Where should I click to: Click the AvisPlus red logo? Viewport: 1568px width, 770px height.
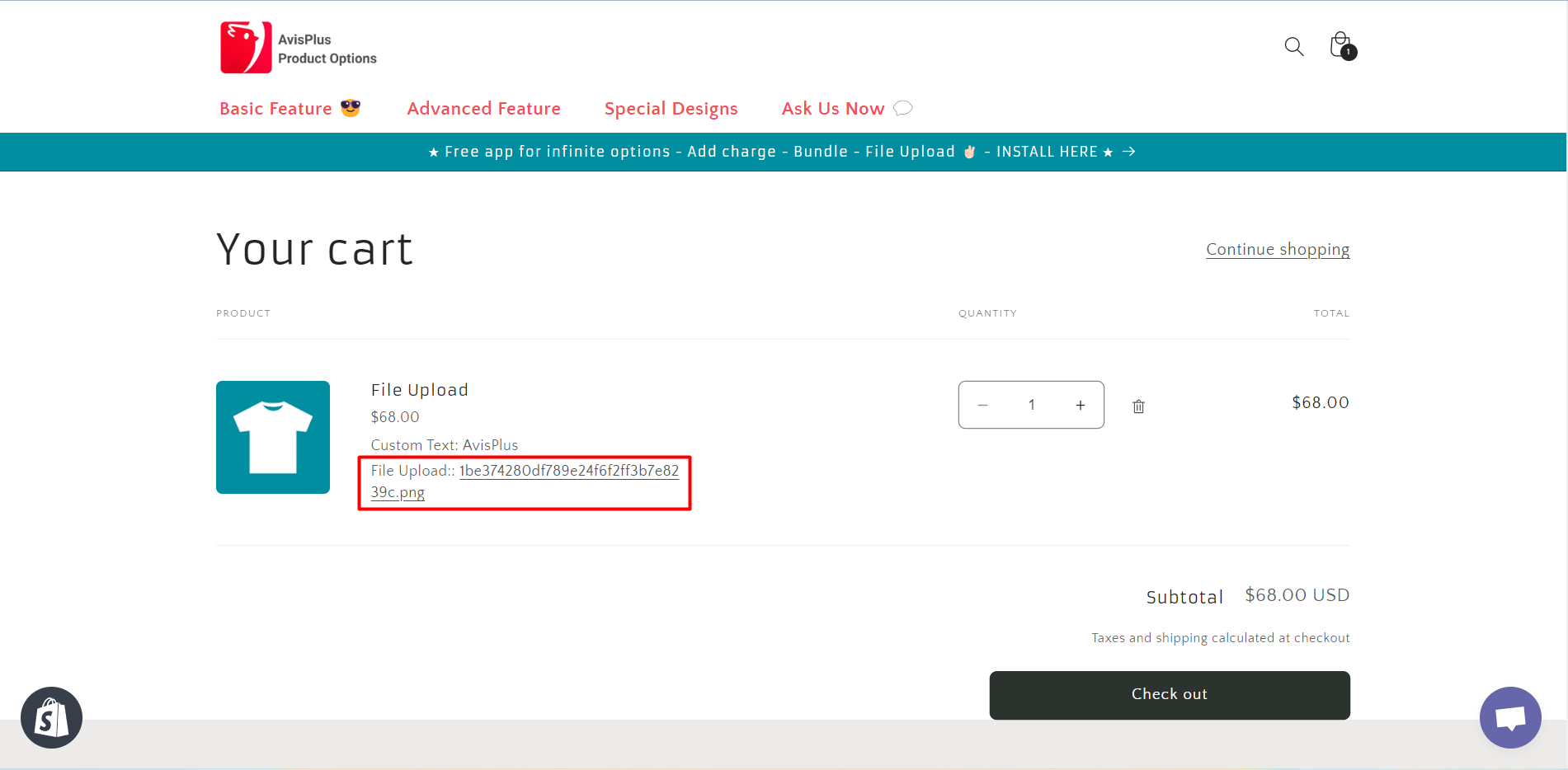tap(246, 48)
